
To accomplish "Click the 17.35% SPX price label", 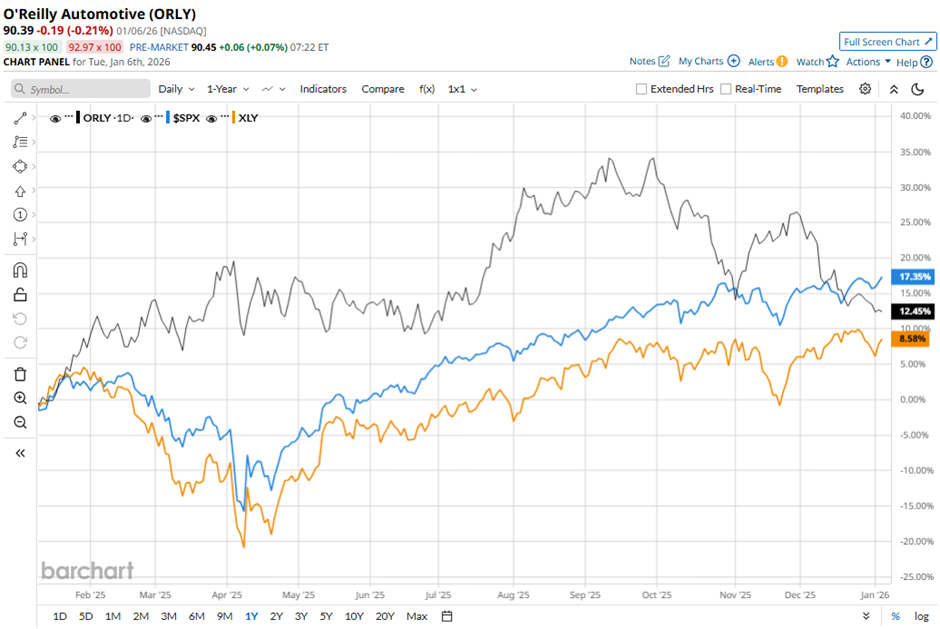I will click(x=914, y=276).
